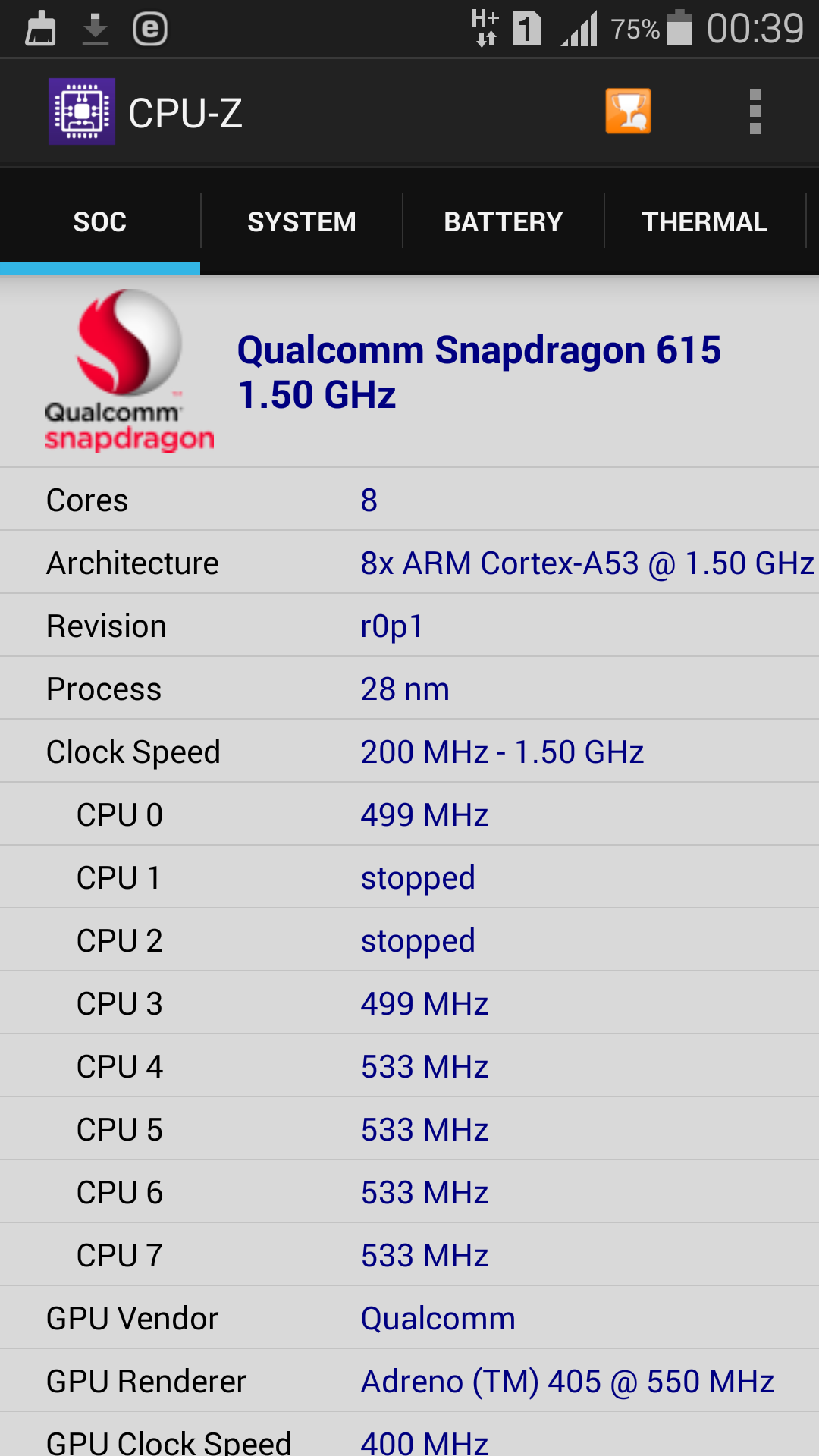Switch to the BATTERY tab
The width and height of the screenshot is (819, 1456).
point(503,221)
